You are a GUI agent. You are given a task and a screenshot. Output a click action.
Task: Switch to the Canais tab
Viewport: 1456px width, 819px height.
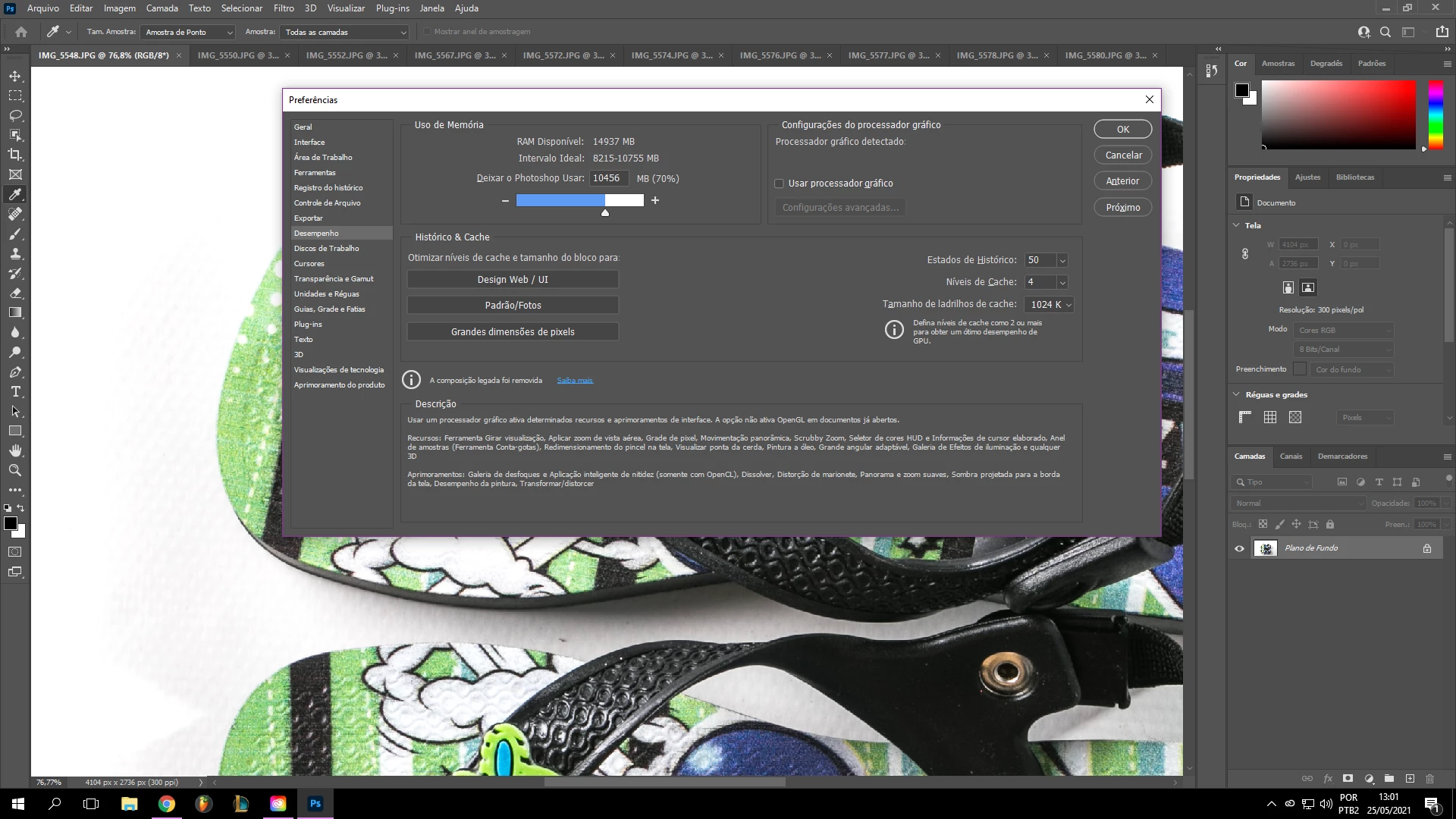pos(1291,457)
